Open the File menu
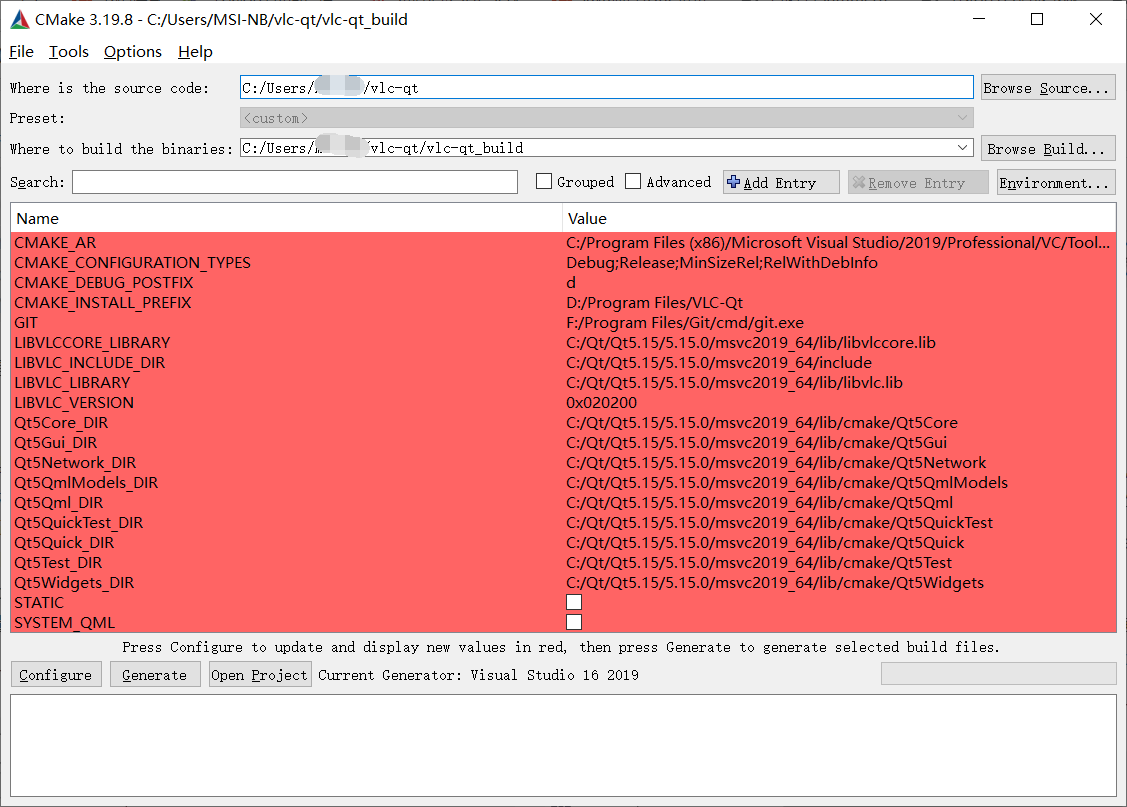Screen dimensions: 1127x807 coord(20,51)
